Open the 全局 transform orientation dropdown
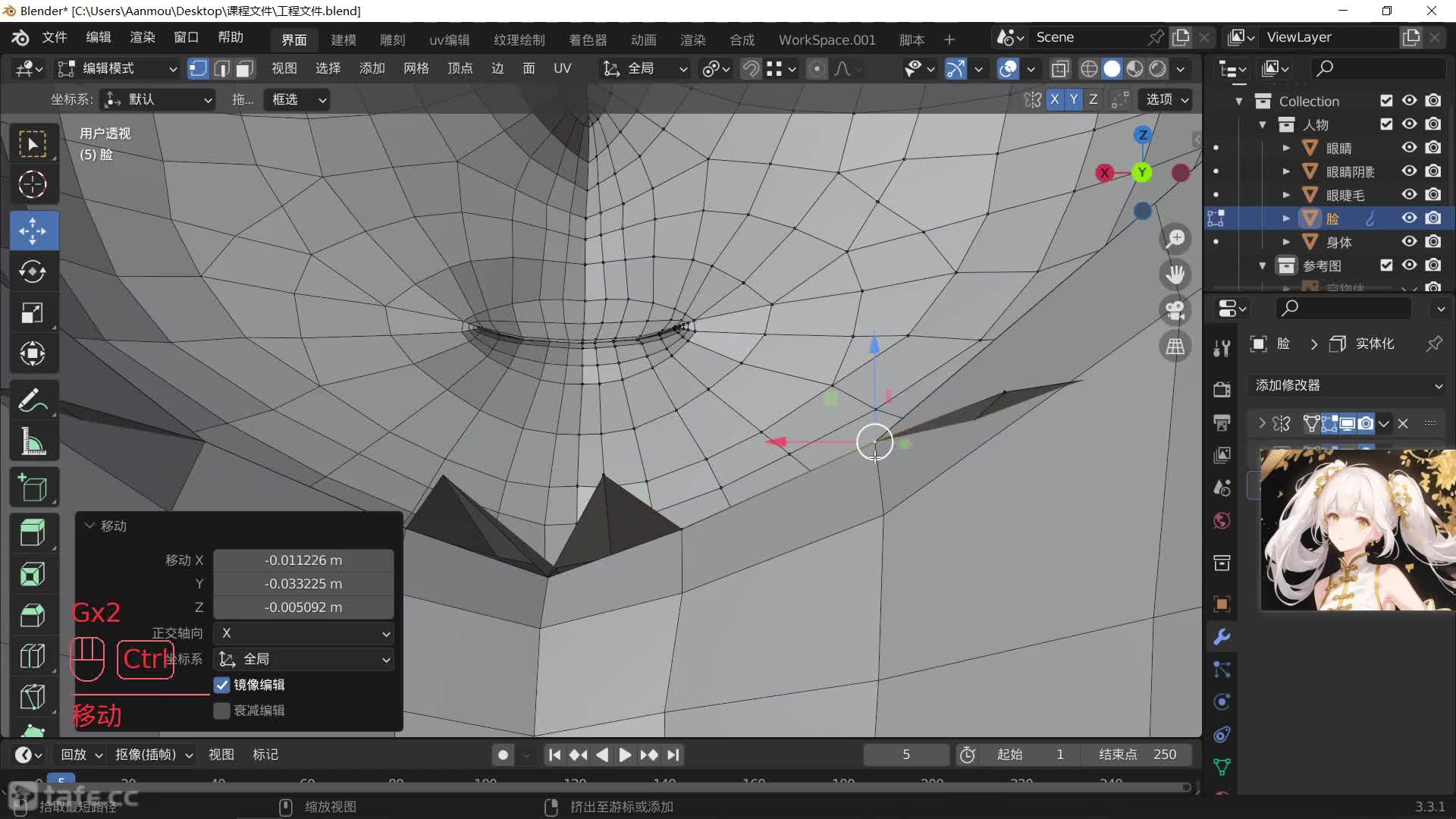The height and width of the screenshot is (819, 1456). [x=645, y=69]
